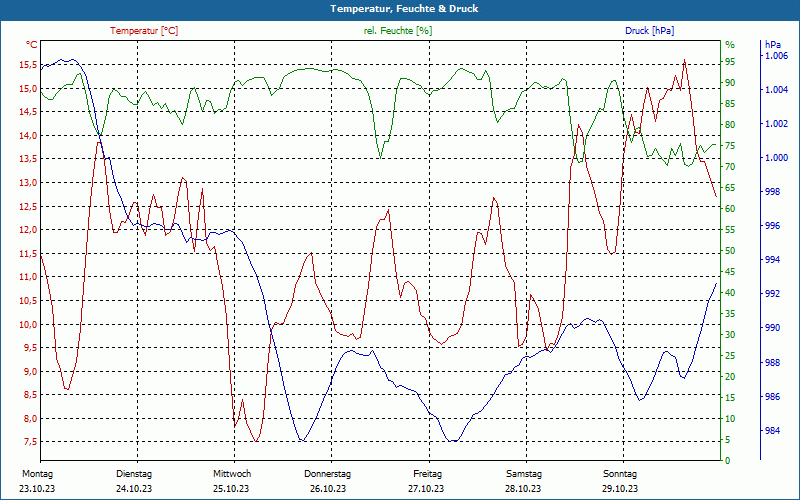Select the red 'Temperatur [°C]' legend label
Image resolution: width=800 pixels, height=500 pixels.
144,31
